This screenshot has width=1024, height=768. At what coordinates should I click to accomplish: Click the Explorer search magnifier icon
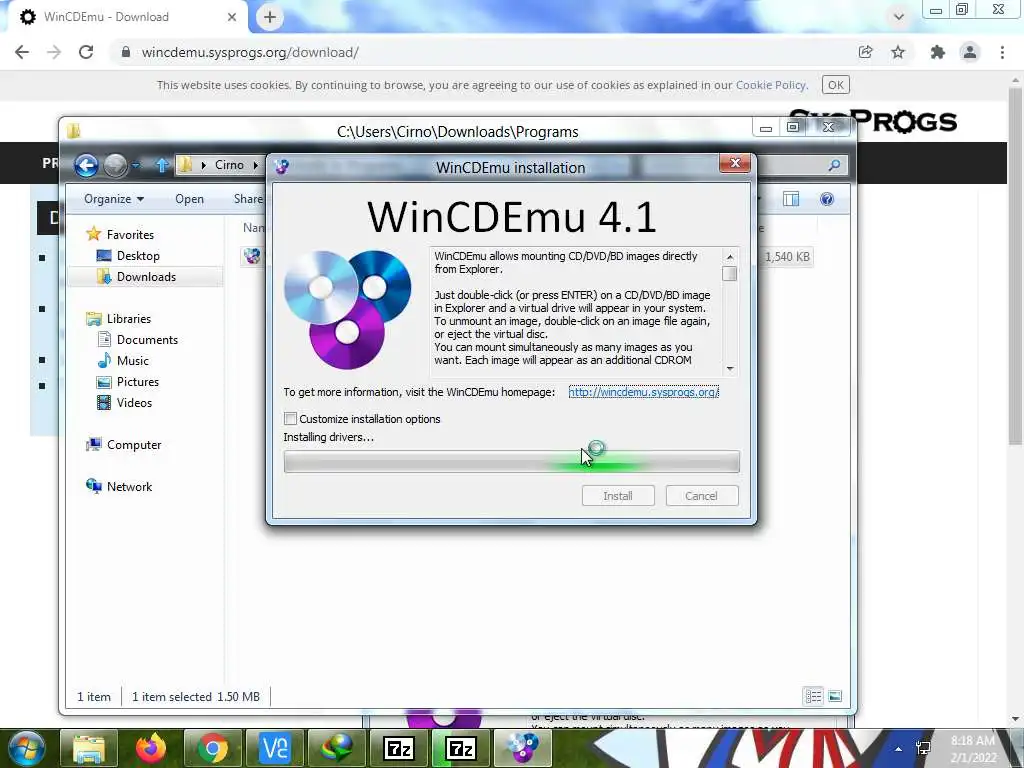click(834, 165)
